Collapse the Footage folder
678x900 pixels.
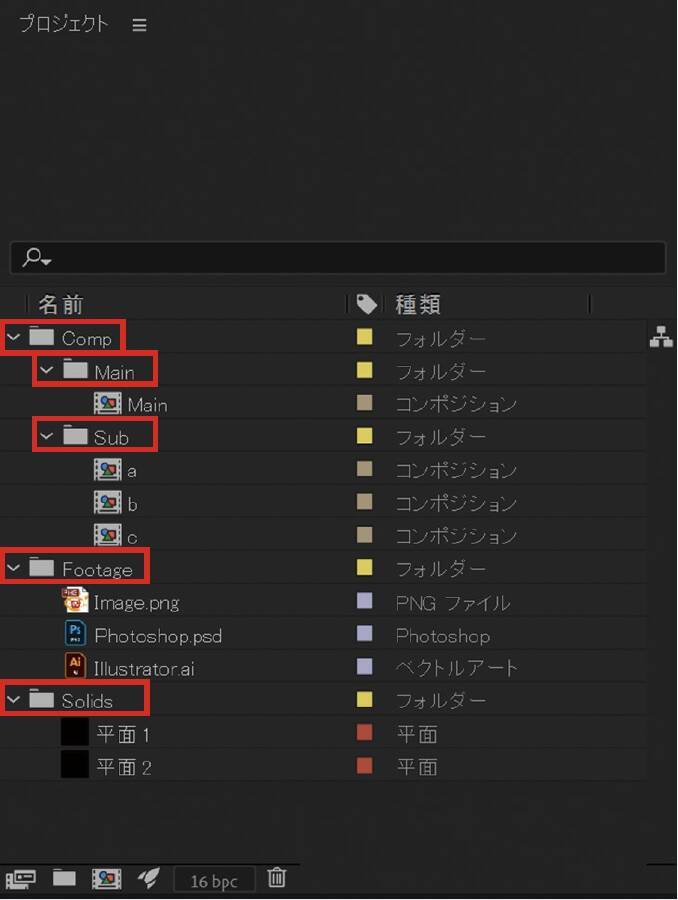coord(14,568)
